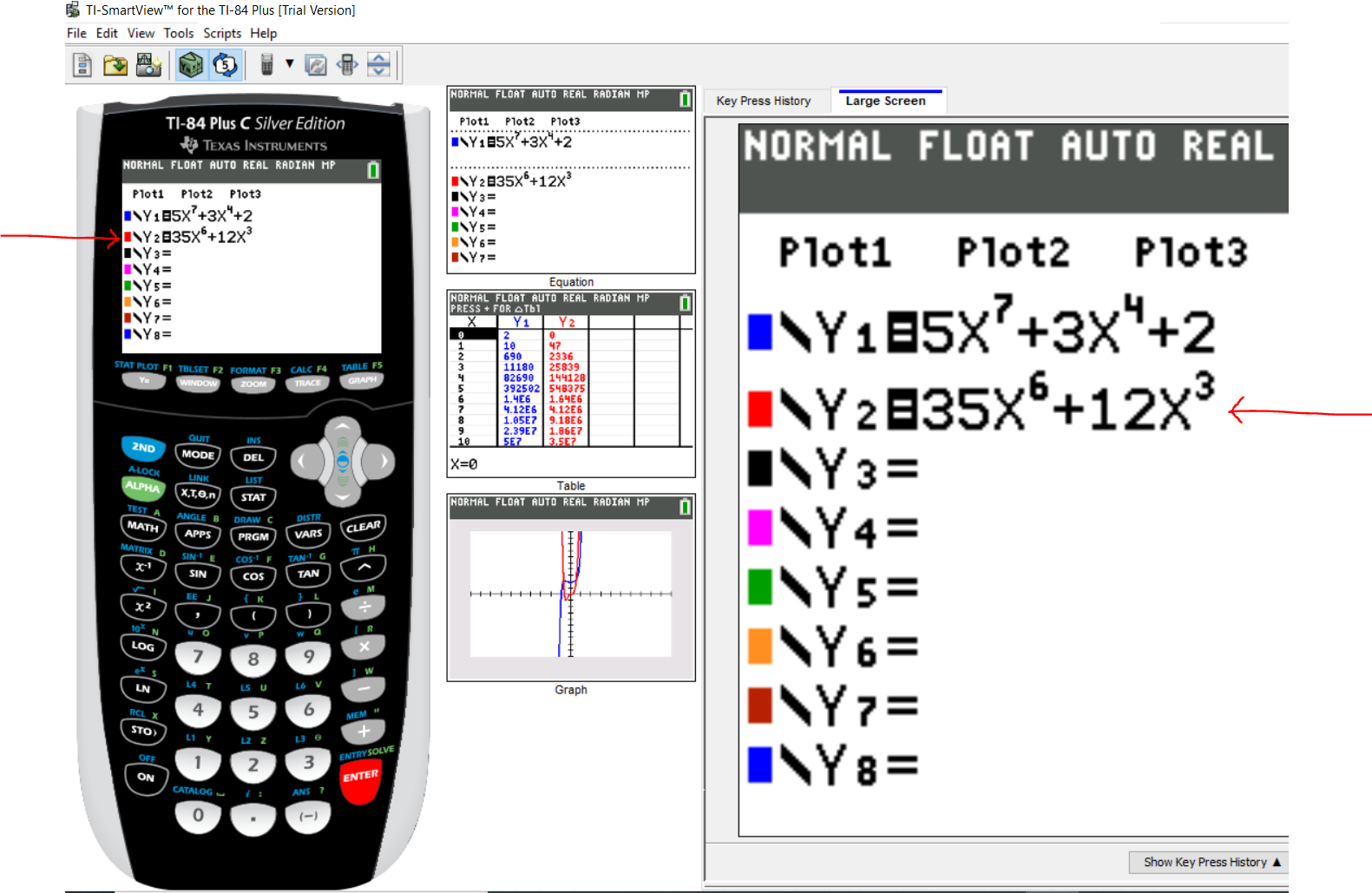This screenshot has width=1372, height=893.
Task: Click the up/down collapse panel icon in toolbar
Action: pos(378,65)
